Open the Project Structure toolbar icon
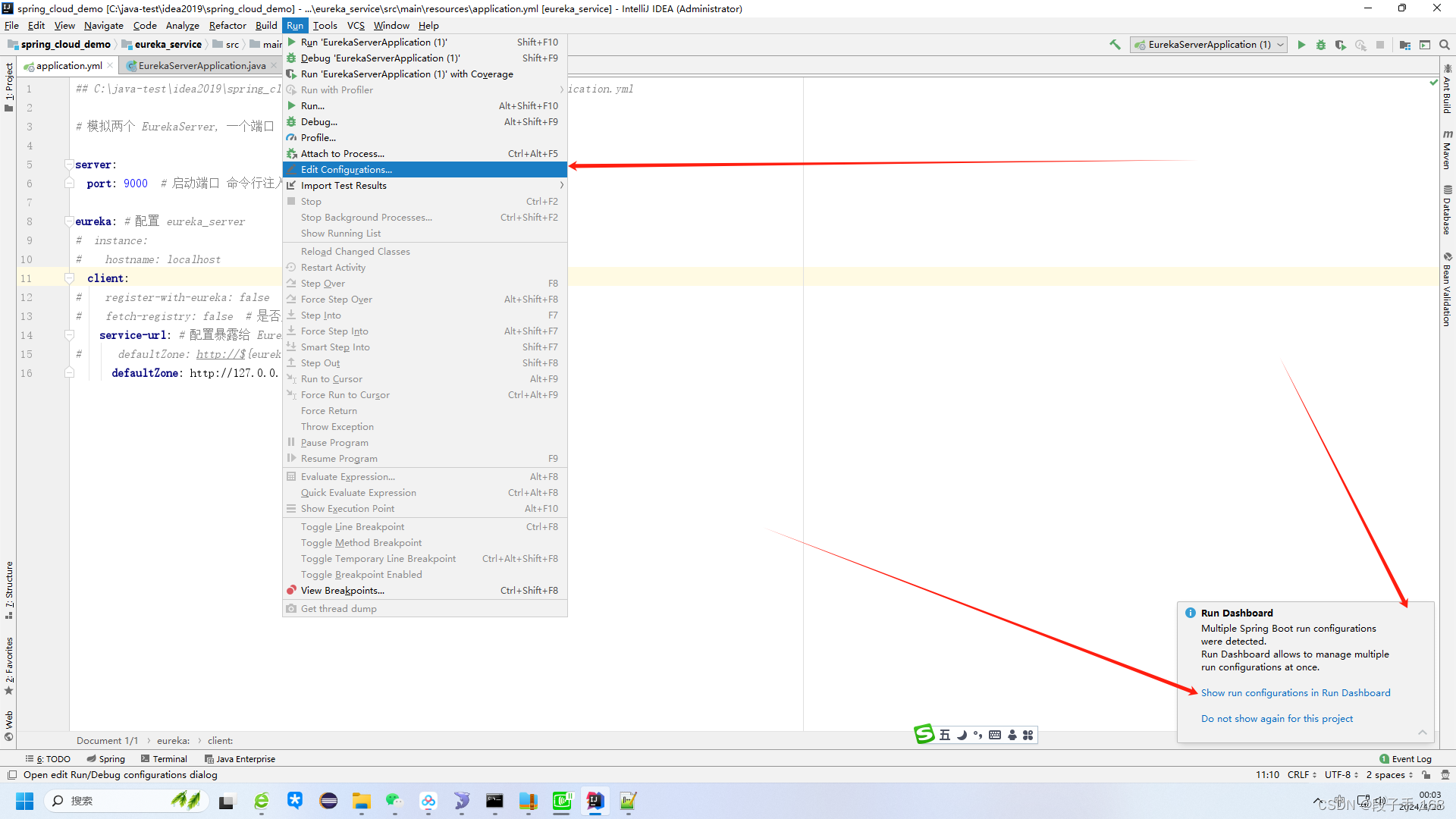This screenshot has height=819, width=1456. coord(1405,45)
